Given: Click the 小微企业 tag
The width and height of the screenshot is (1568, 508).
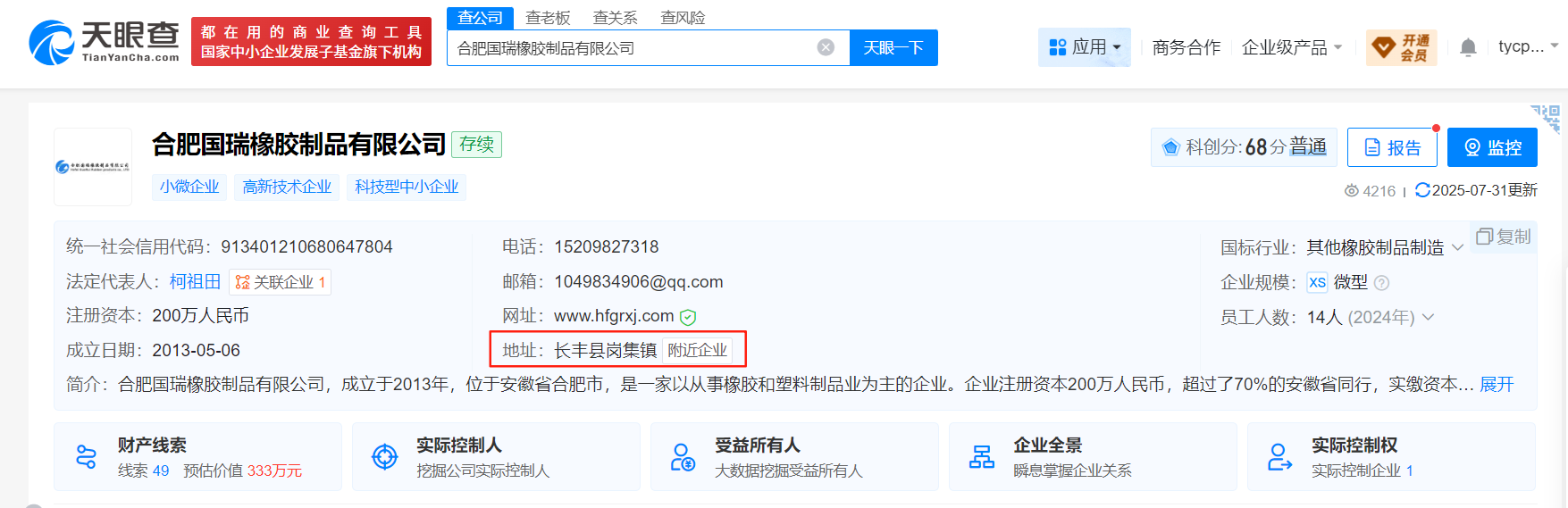Looking at the screenshot, I should (x=189, y=187).
